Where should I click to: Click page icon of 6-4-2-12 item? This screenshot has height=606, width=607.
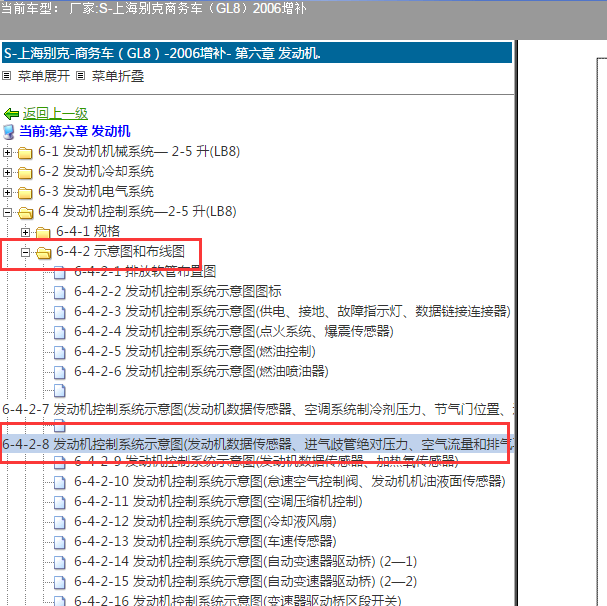[x=60, y=523]
